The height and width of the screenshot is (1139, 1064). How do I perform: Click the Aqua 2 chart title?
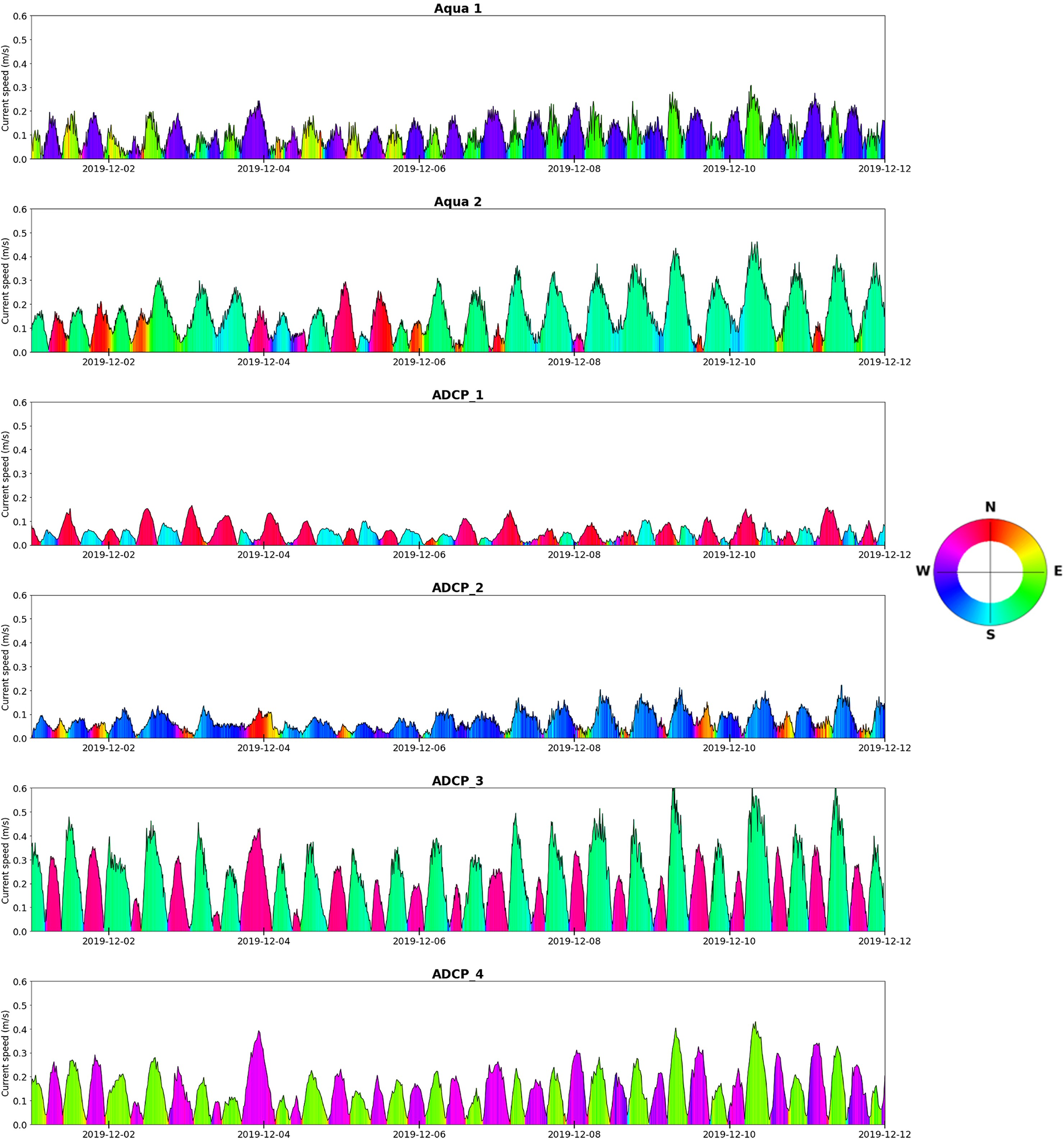[458, 202]
